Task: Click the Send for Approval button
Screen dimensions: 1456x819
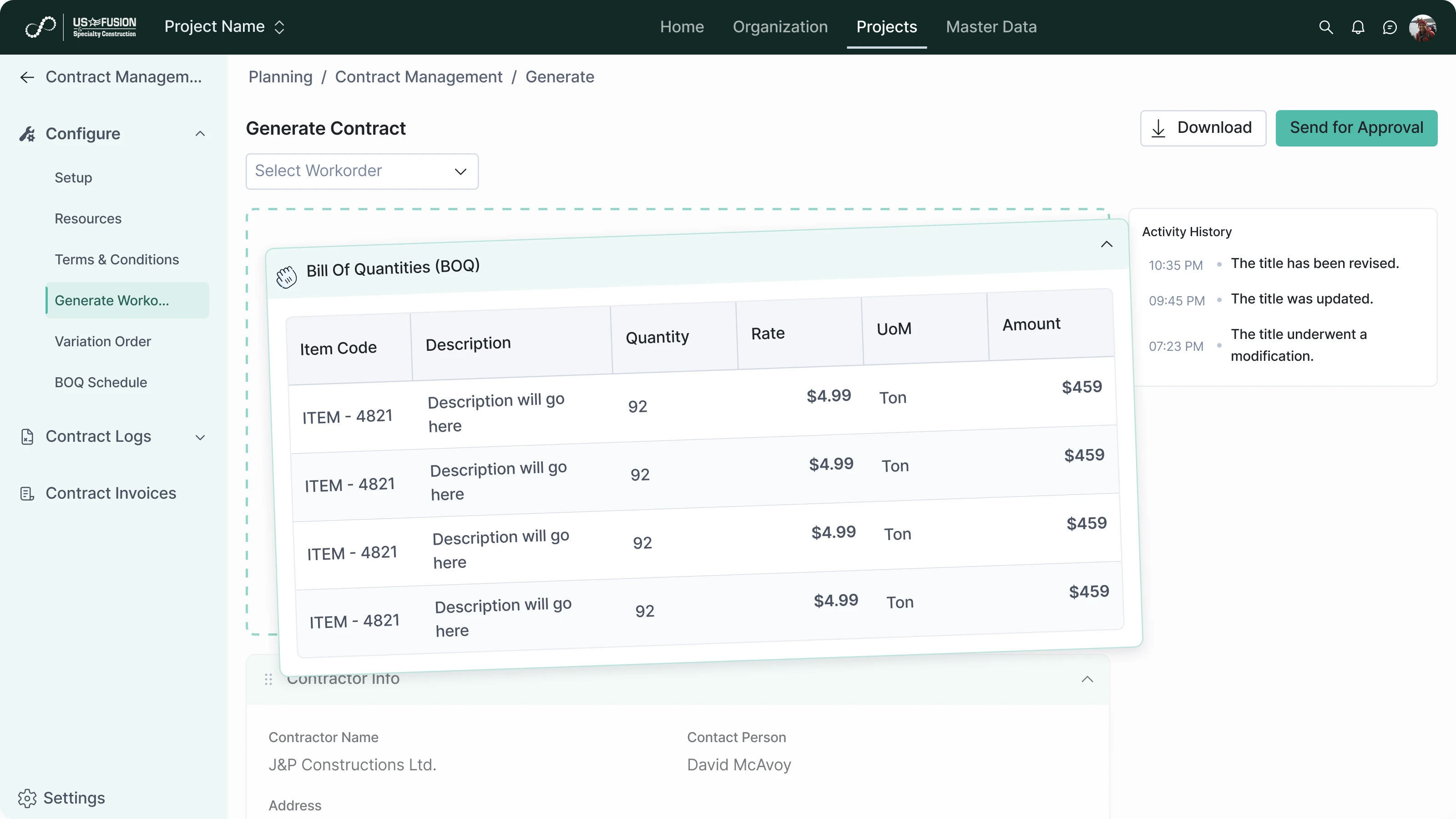Action: click(1356, 127)
